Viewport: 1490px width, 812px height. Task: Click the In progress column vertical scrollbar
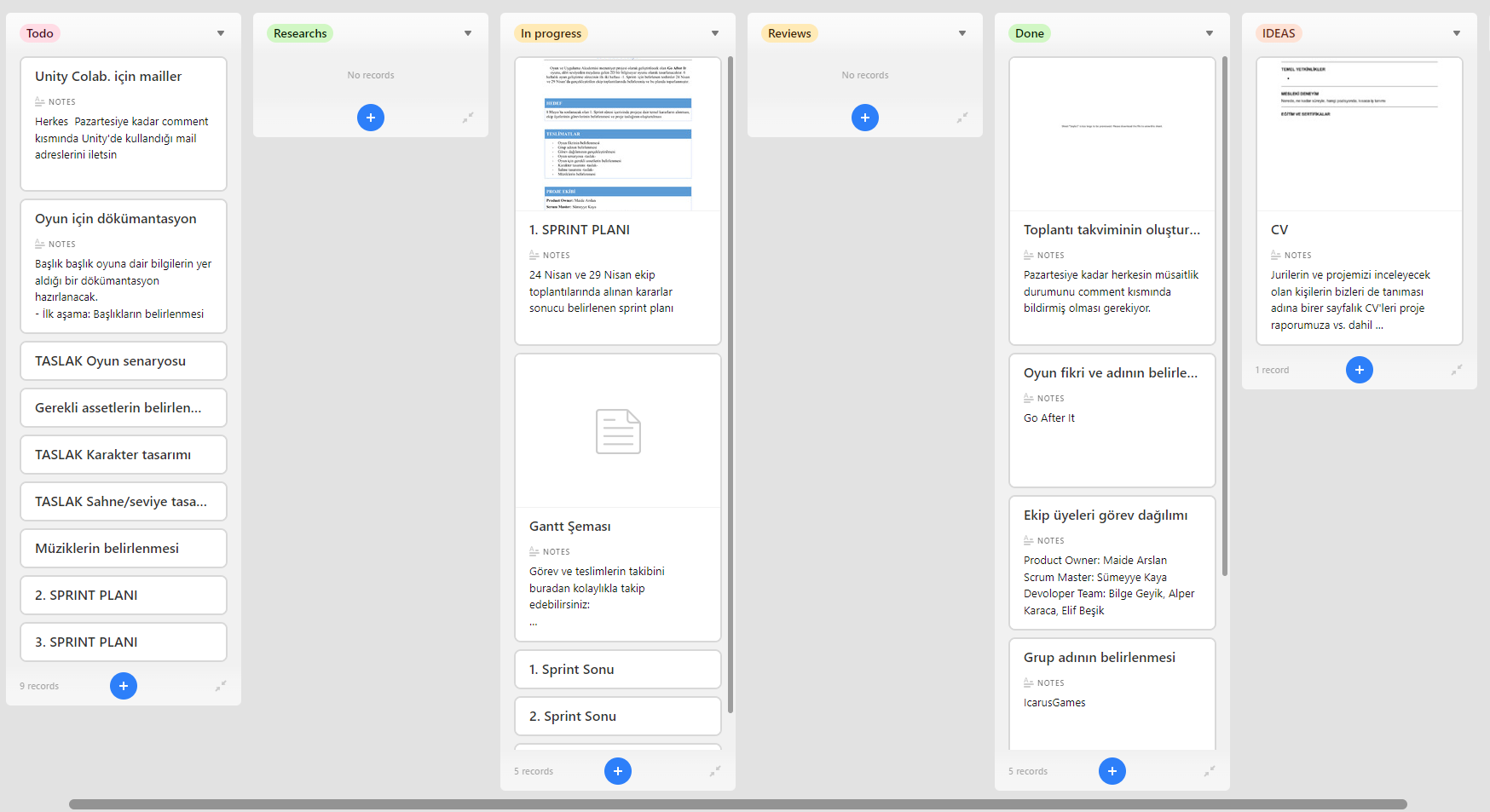point(731,383)
